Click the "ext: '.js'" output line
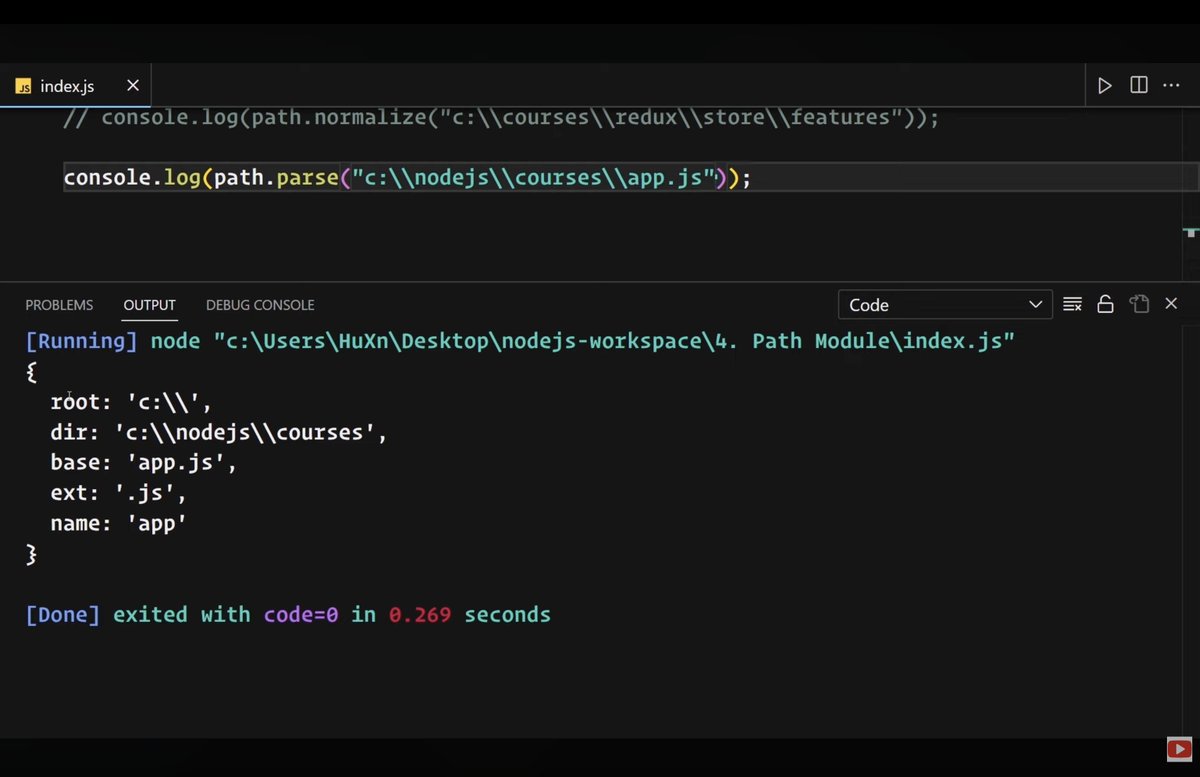1200x777 pixels. (x=119, y=493)
